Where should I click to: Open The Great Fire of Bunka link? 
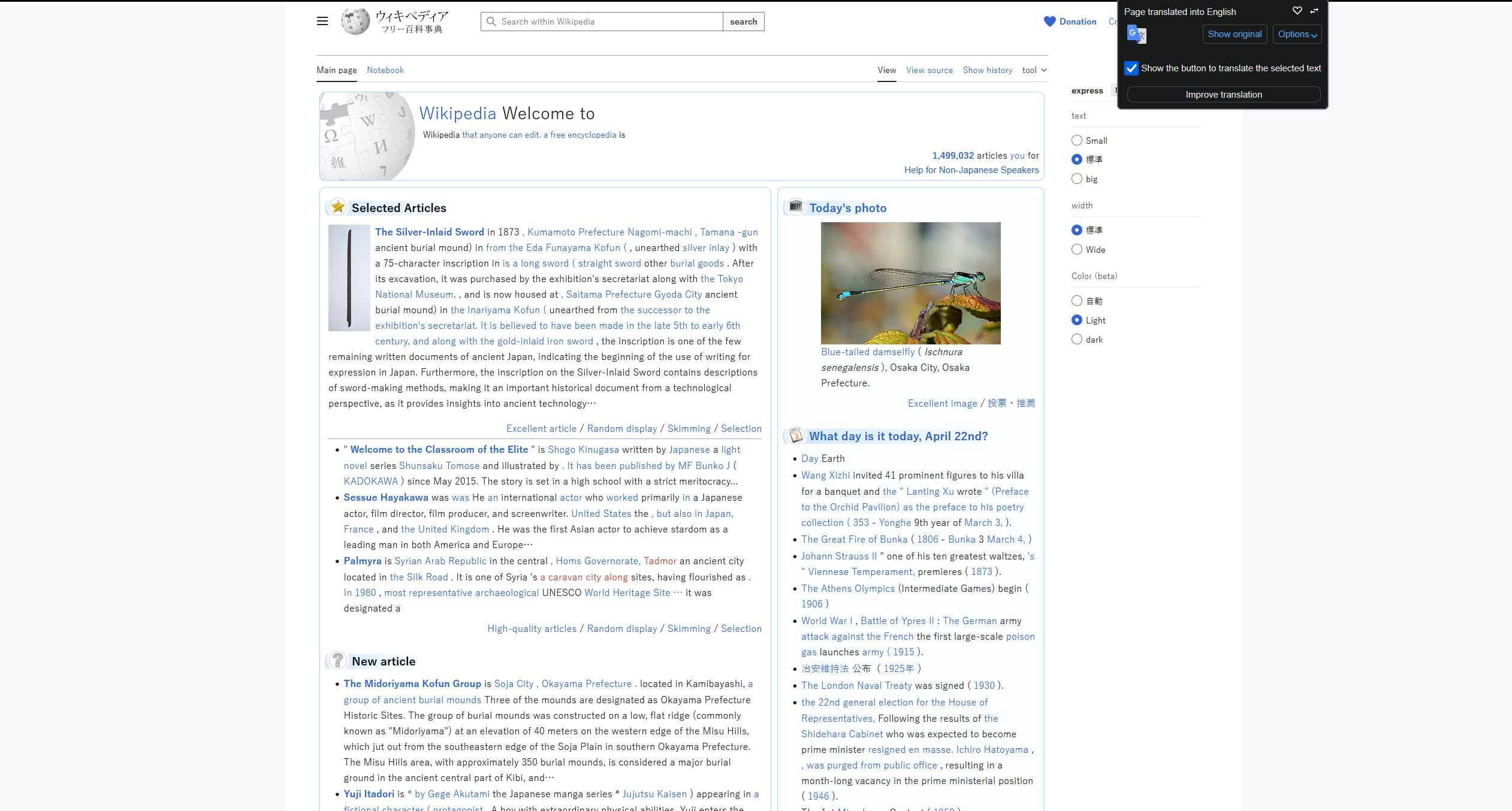[x=855, y=539]
